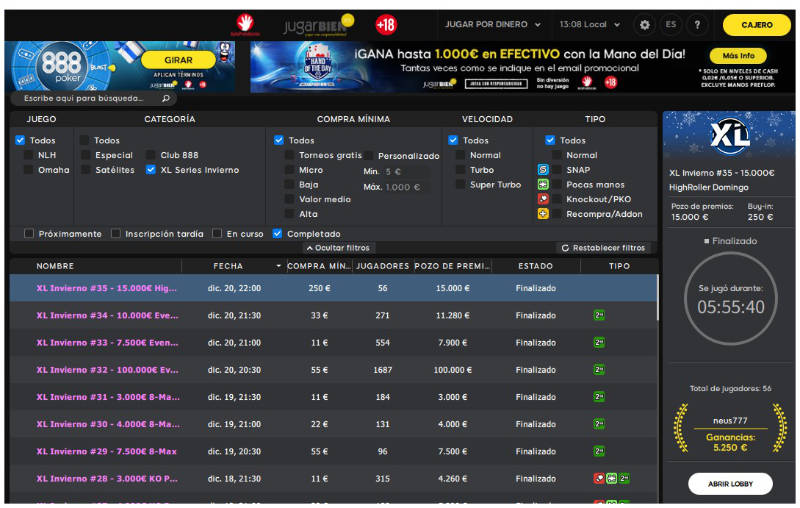Click the Máx. buy-in field
This screenshot has width=800, height=508.
coord(405,187)
